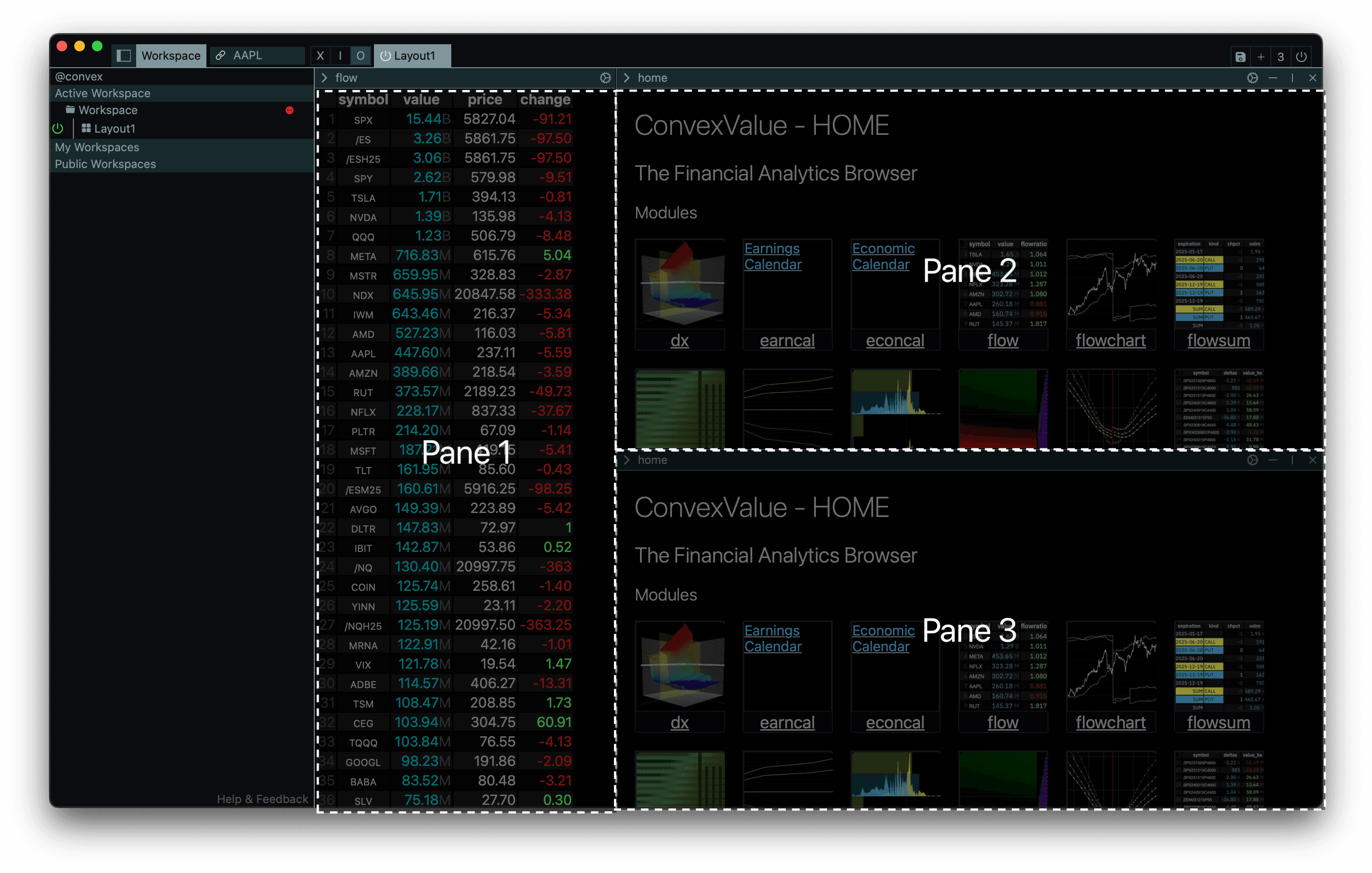Open the dx thumbnail in bottom home pane
Screen dimensions: 1372x873
click(x=680, y=666)
